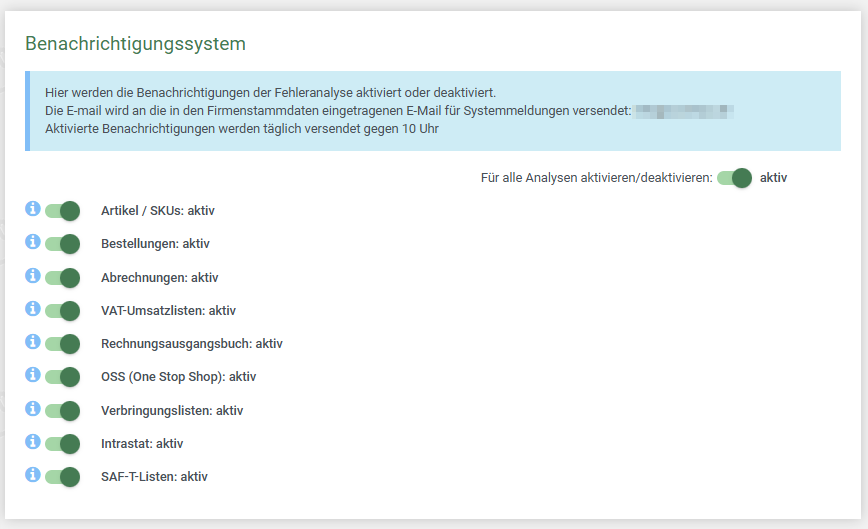Show info for SAF-T-Listen
The width and height of the screenshot is (868, 529).
point(32,475)
